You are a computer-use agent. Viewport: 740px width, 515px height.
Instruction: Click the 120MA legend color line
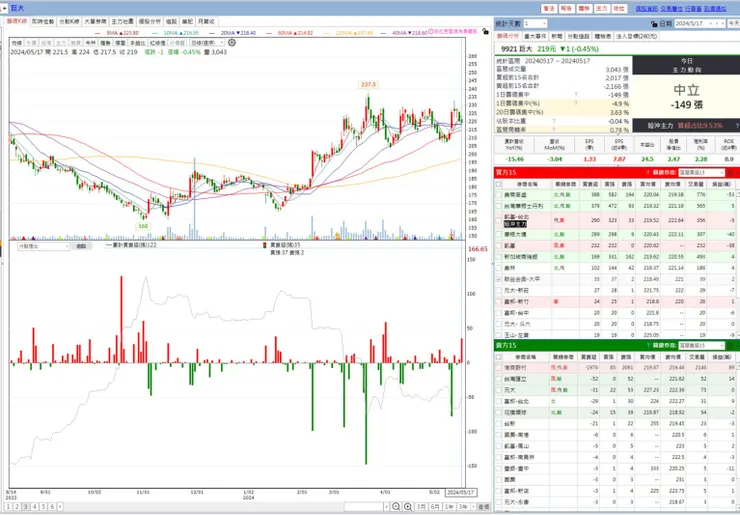(327, 33)
